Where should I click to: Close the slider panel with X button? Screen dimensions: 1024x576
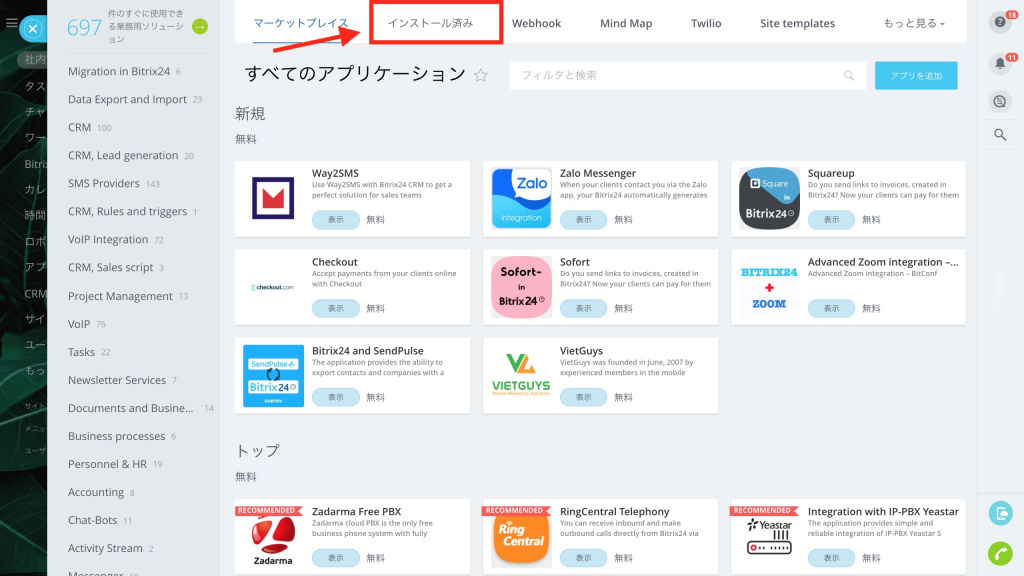33,29
